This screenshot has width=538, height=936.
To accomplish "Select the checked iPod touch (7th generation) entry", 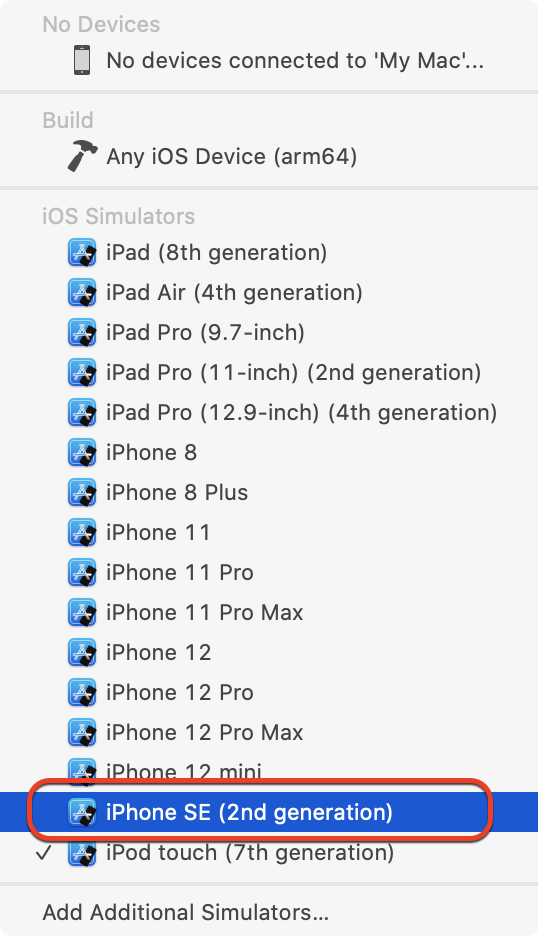I will [x=269, y=852].
